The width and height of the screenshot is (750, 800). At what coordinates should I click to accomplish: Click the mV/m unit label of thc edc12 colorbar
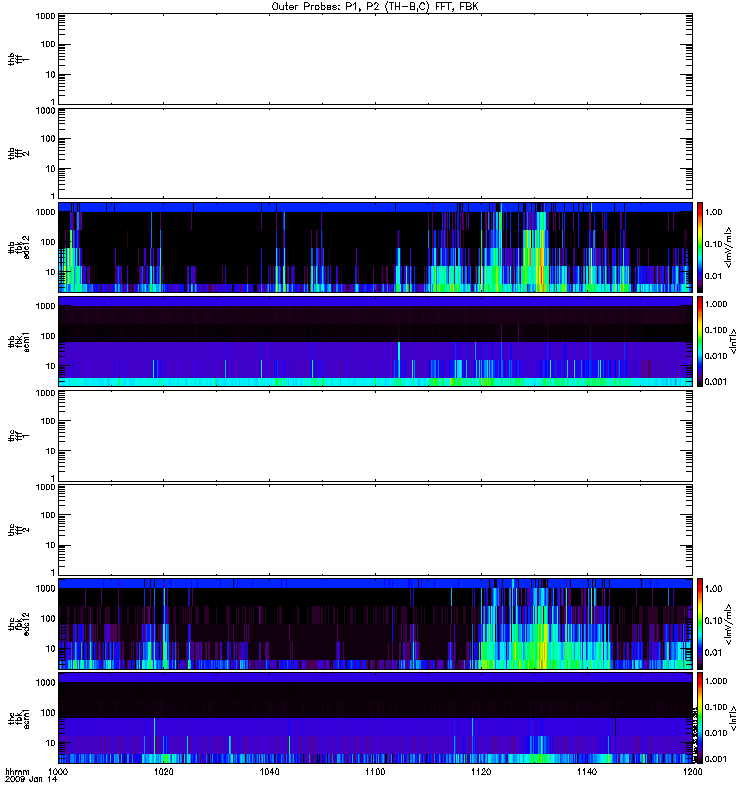[x=729, y=623]
